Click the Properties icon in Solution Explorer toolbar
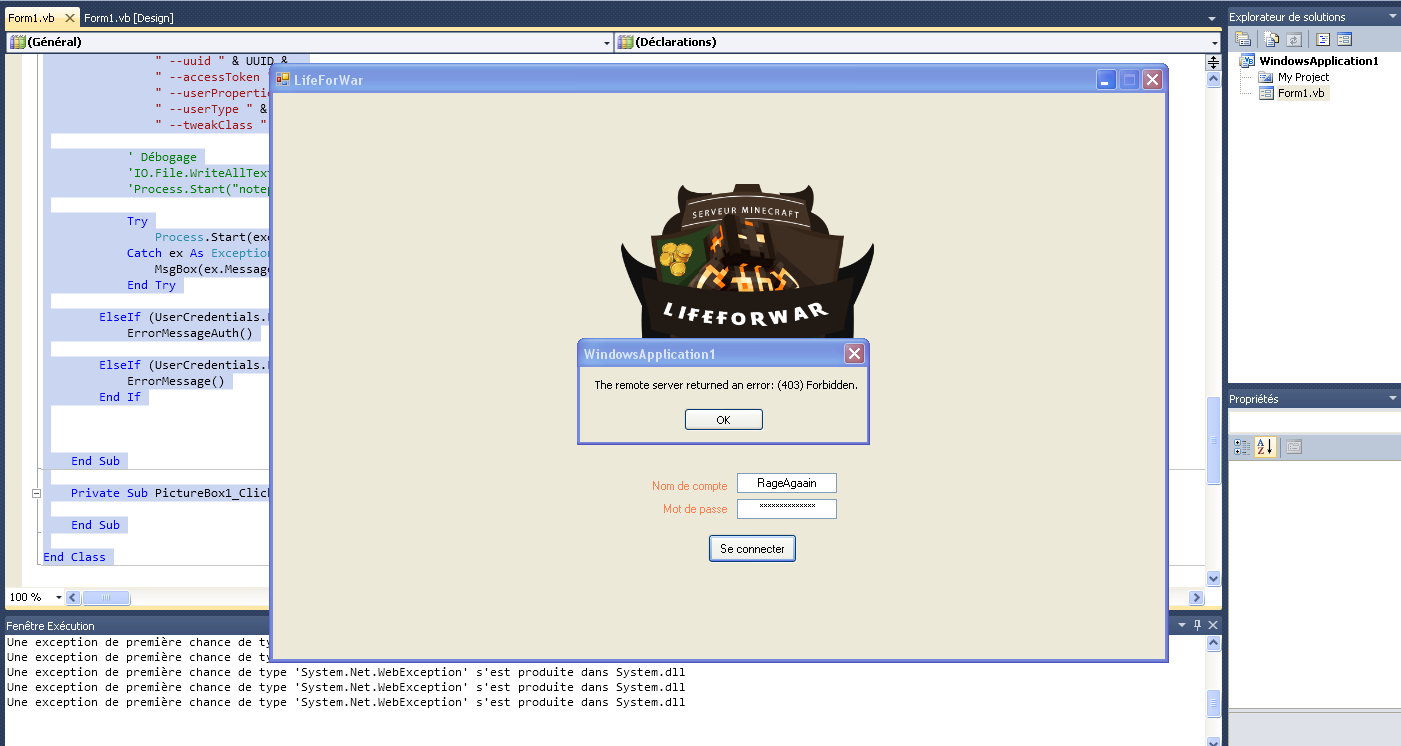 1243,39
